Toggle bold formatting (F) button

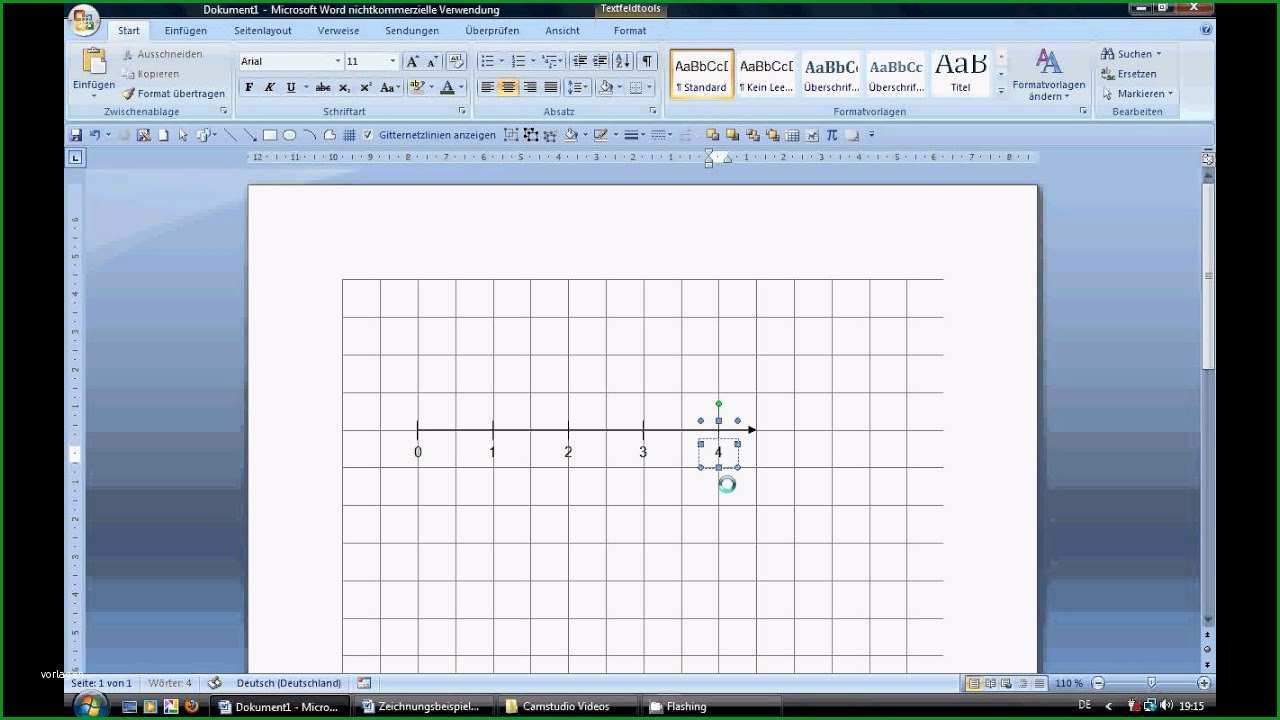pyautogui.click(x=249, y=88)
